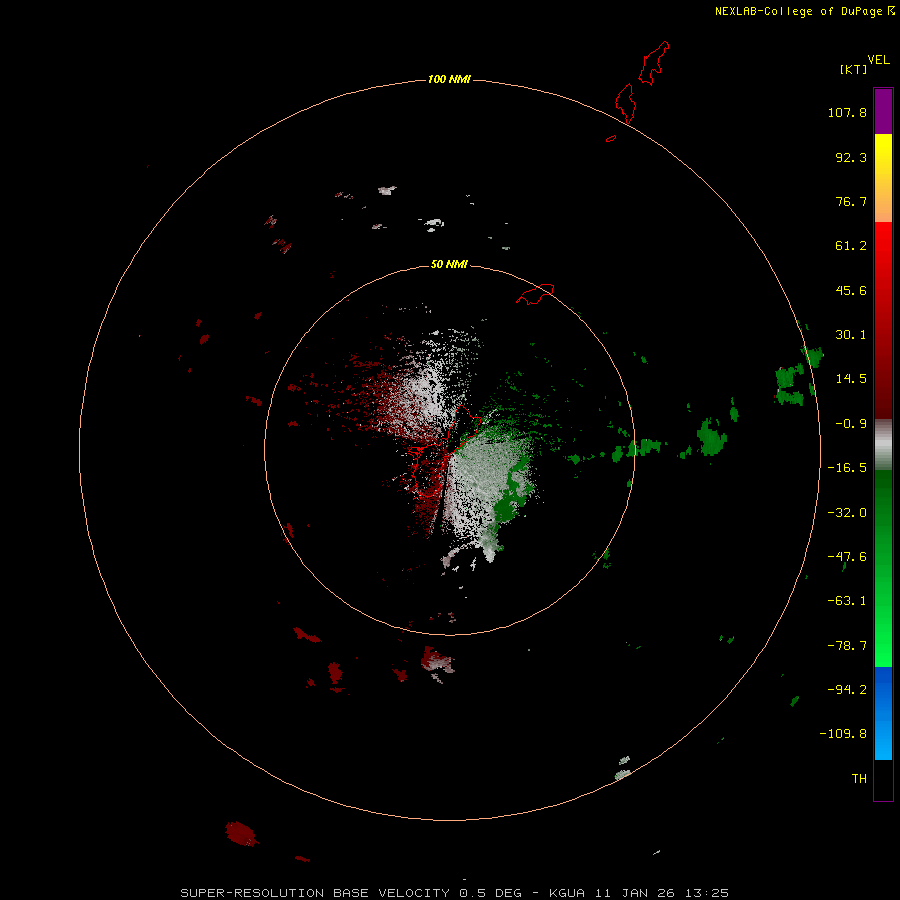Click the Super-Resolution Base Velocity caption
This screenshot has width=900, height=900.
pyautogui.click(x=455, y=893)
